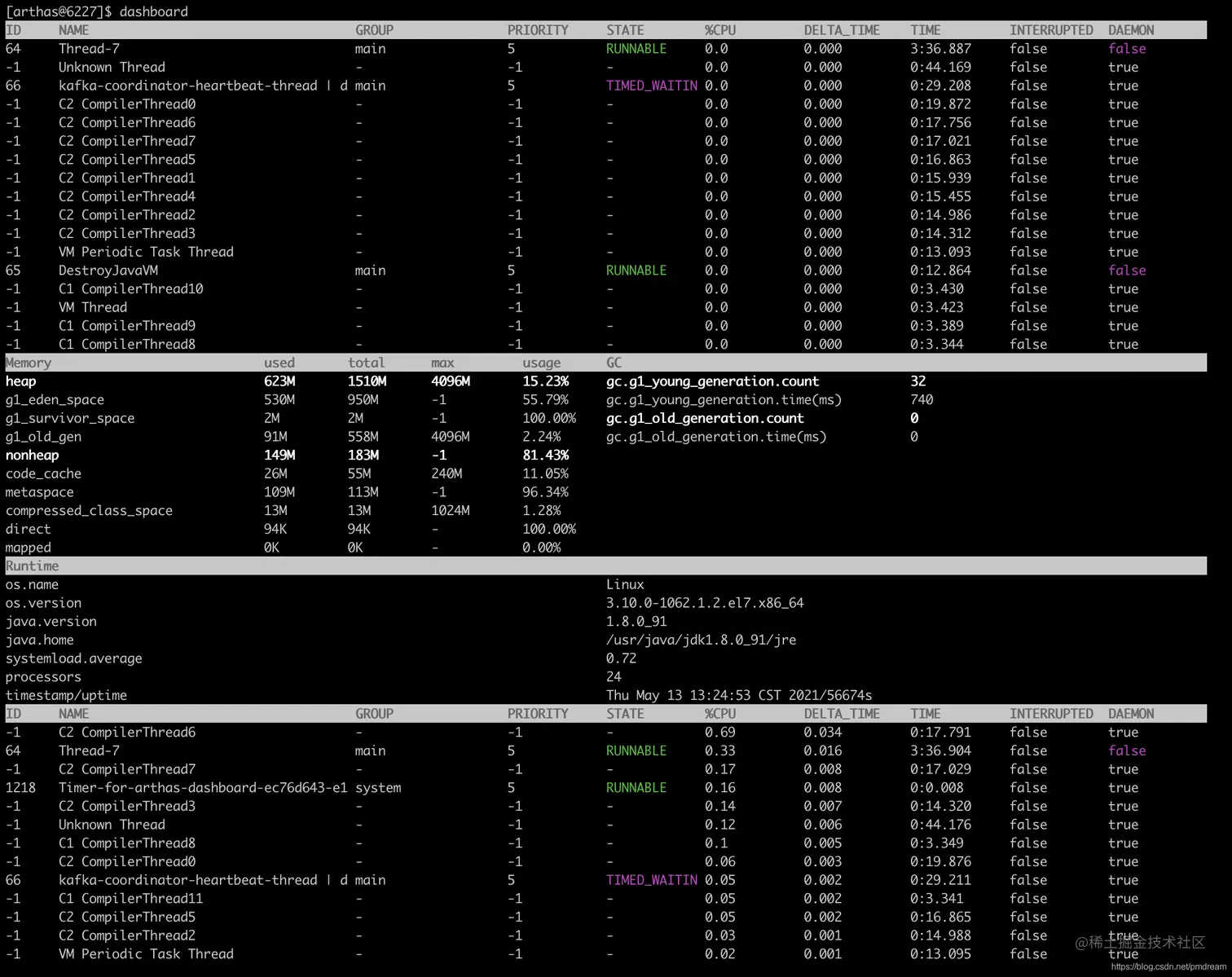1232x977 pixels.
Task: Select the 'mapped' memory row label
Action: (28, 548)
